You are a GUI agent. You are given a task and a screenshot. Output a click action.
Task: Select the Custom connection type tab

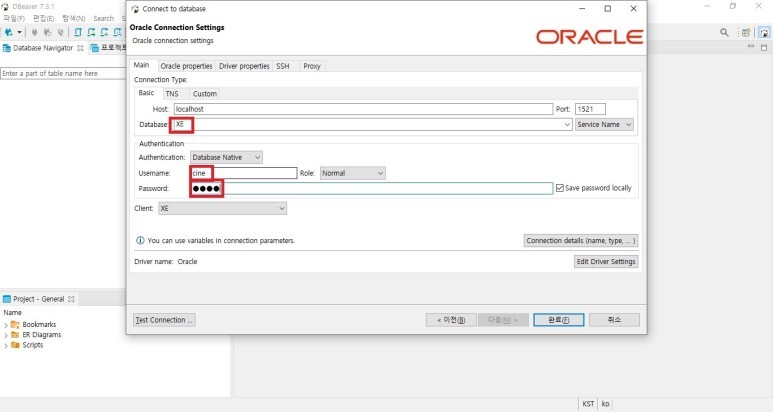pyautogui.click(x=205, y=94)
